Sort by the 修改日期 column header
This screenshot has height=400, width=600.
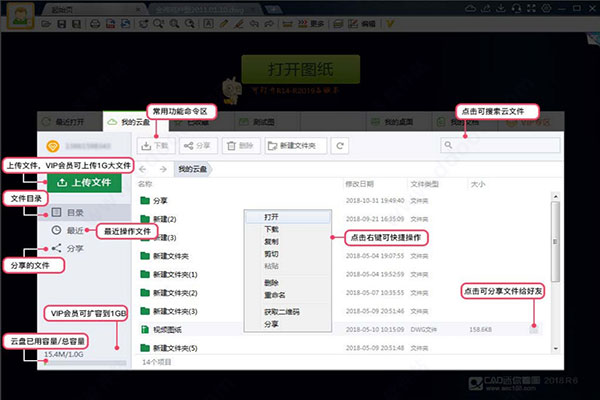pos(359,184)
